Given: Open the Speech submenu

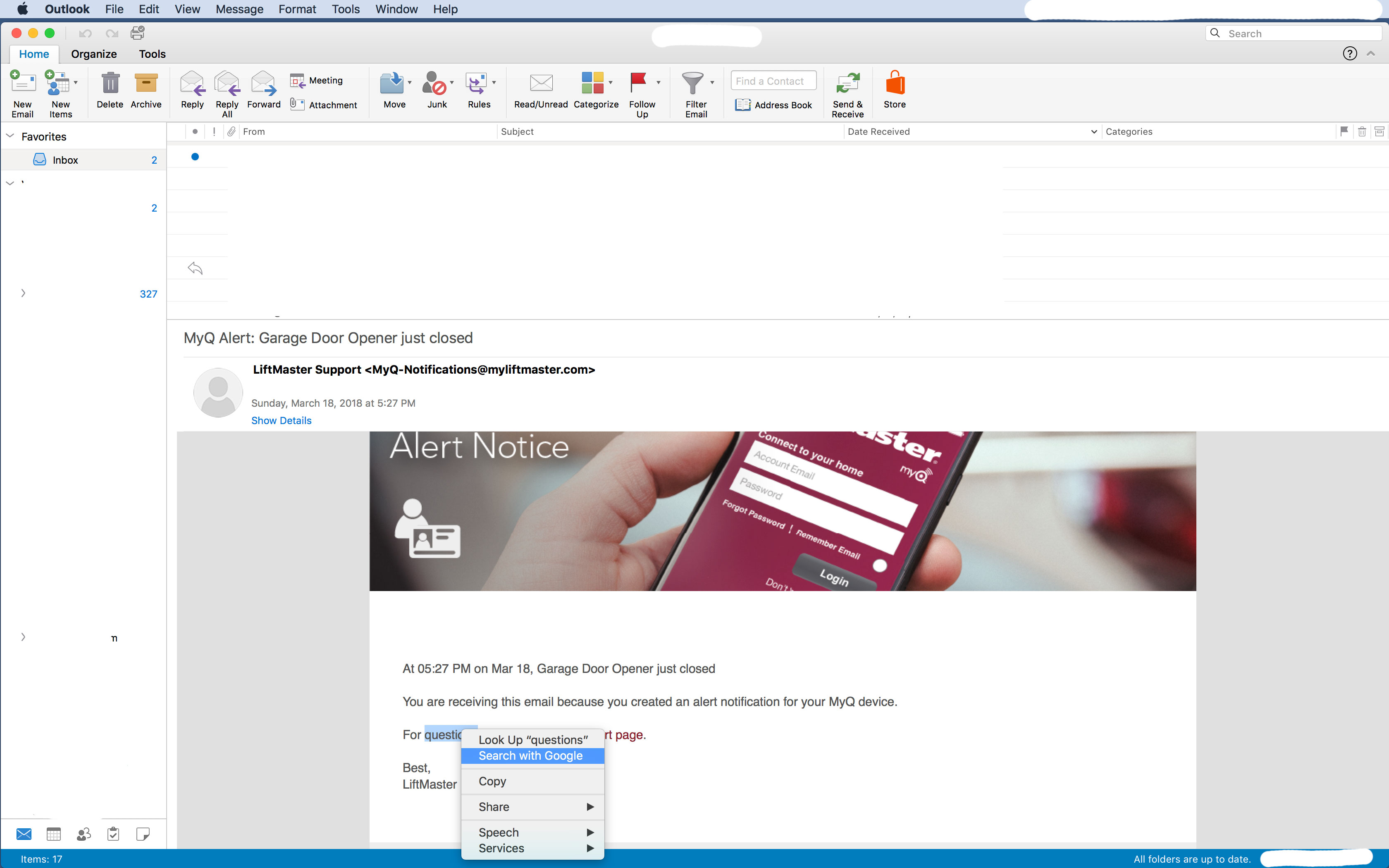Looking at the screenshot, I should tap(532, 832).
